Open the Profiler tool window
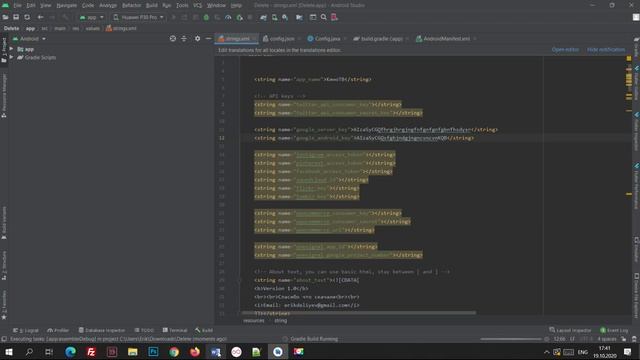Image resolution: width=640 pixels, height=360 pixels. point(58,330)
